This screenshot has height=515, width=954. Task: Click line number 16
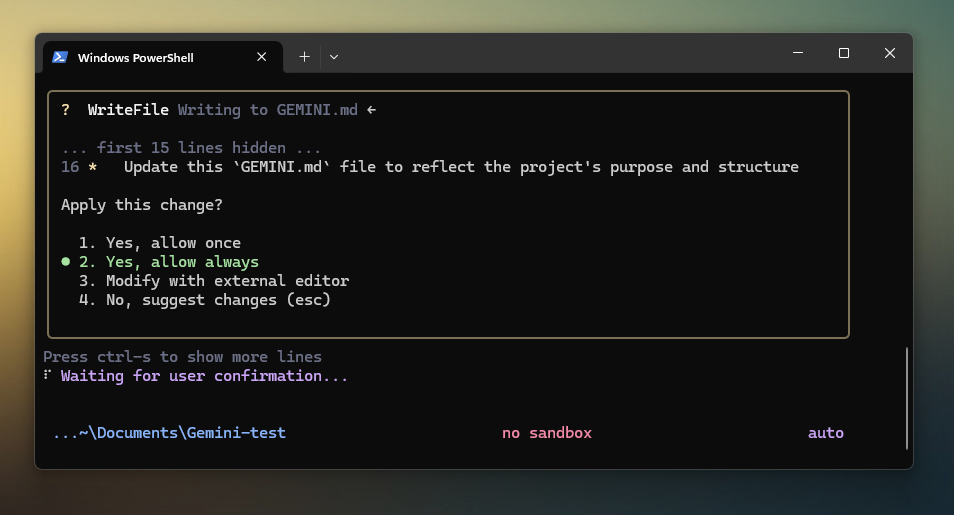tap(70, 167)
